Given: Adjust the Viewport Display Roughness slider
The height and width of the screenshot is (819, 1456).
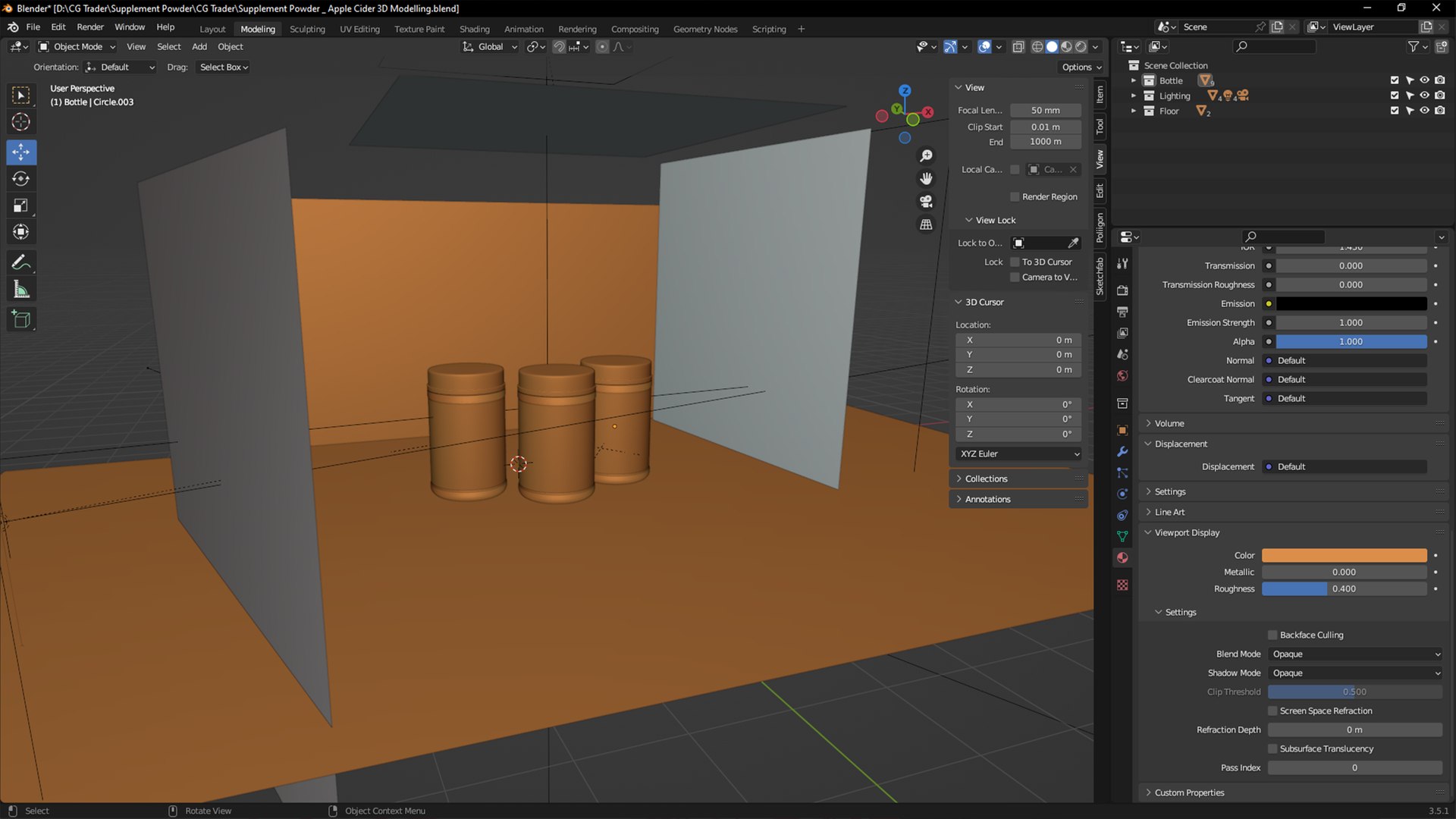Looking at the screenshot, I should point(1344,589).
